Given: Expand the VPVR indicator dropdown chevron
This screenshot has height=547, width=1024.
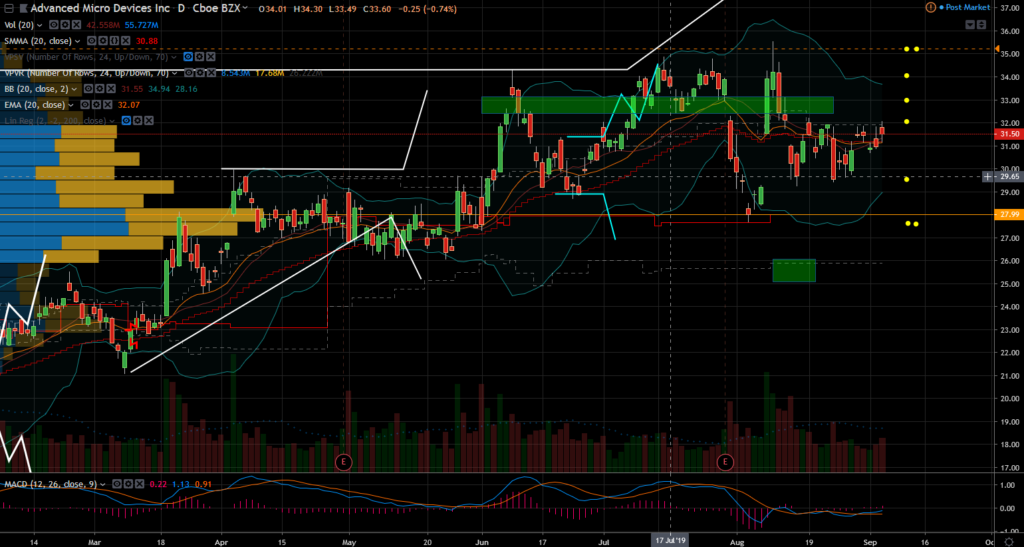Looking at the screenshot, I should (x=174, y=73).
